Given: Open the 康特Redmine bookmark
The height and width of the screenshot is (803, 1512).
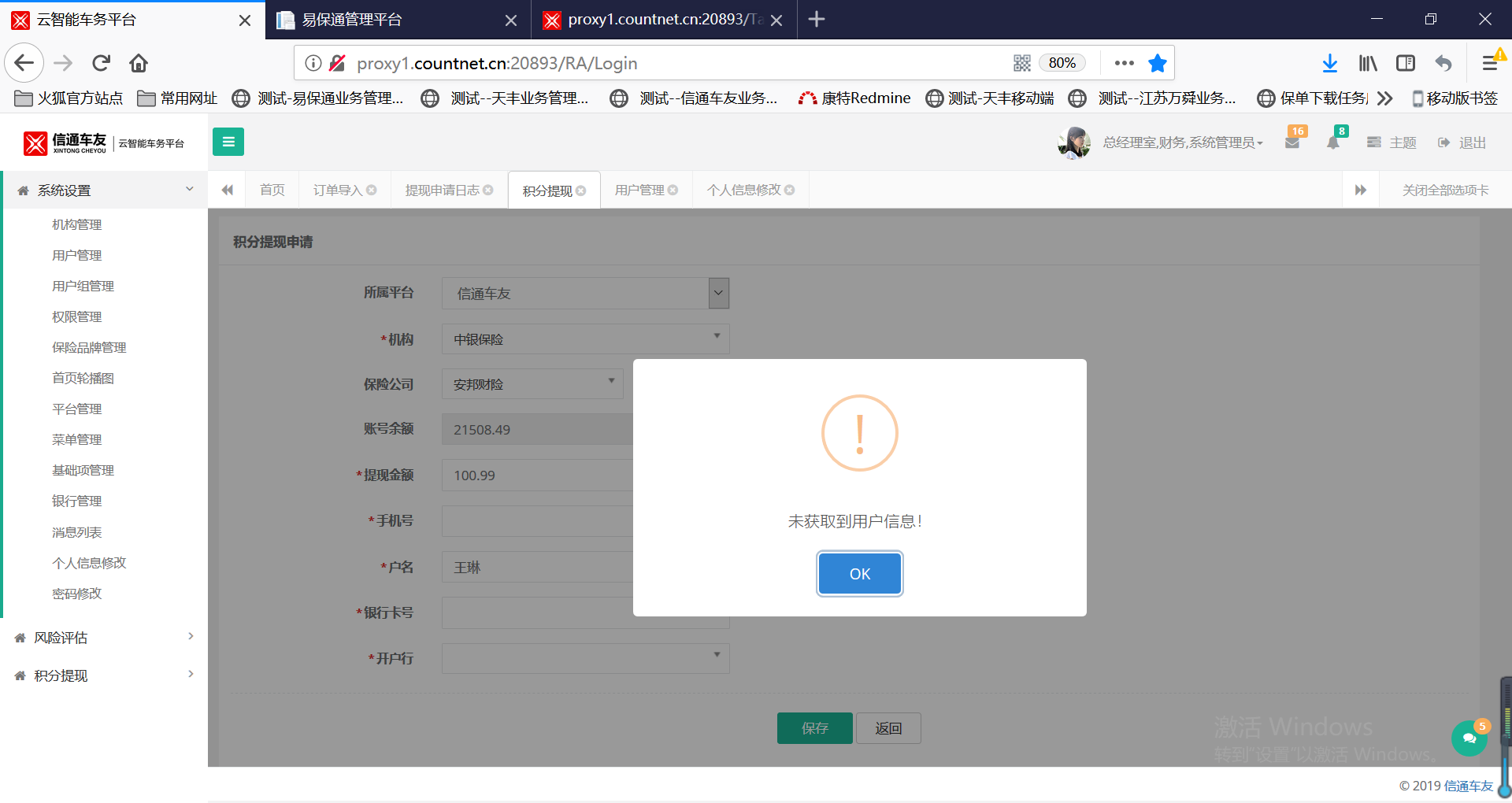Looking at the screenshot, I should pos(854,98).
